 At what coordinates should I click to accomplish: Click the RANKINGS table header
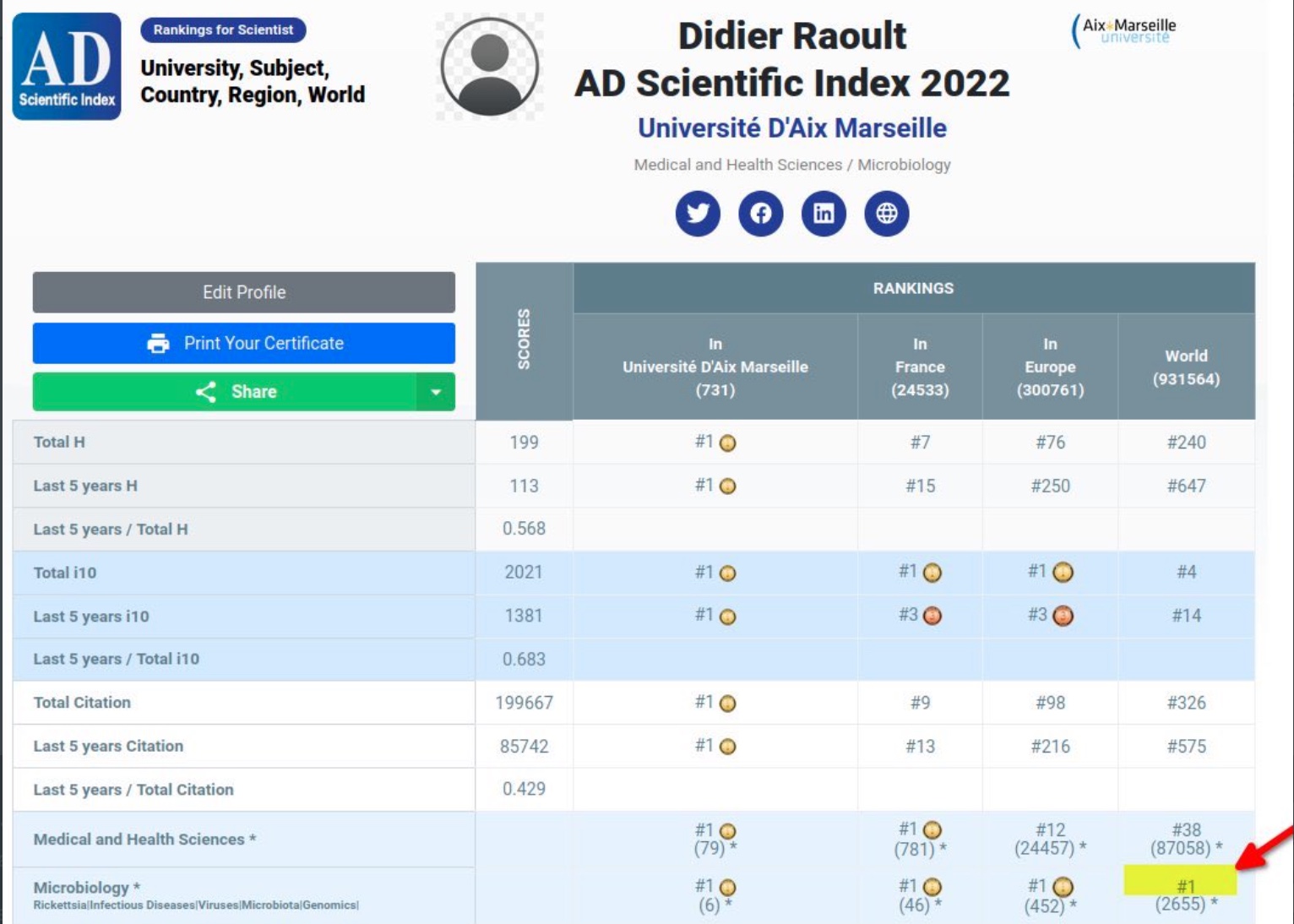(x=913, y=288)
